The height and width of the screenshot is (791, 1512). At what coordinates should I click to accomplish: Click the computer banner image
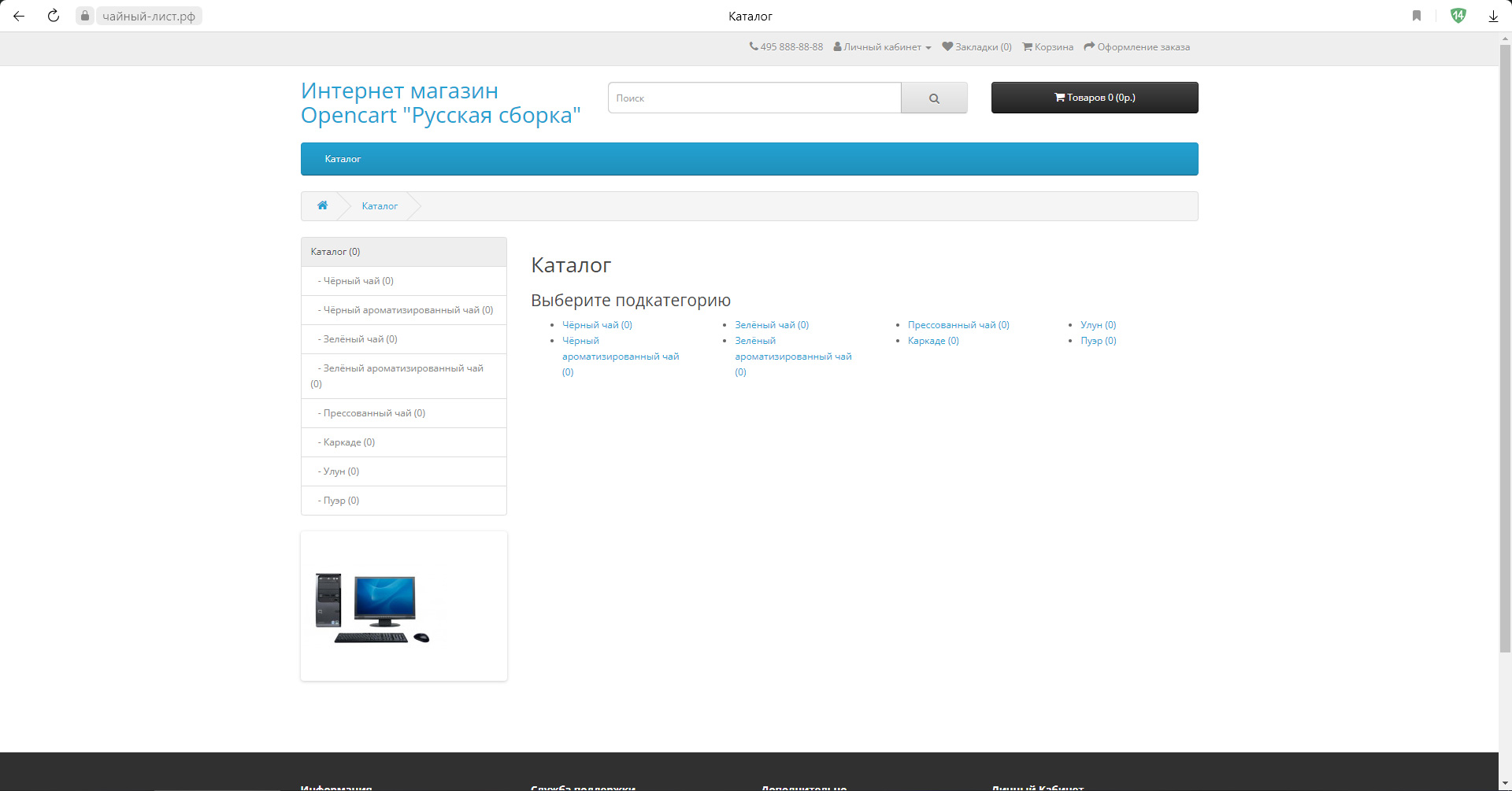372,608
